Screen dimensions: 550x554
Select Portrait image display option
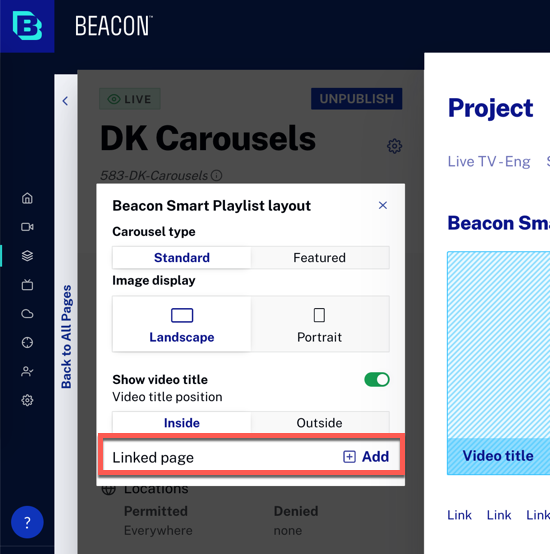[x=320, y=324]
